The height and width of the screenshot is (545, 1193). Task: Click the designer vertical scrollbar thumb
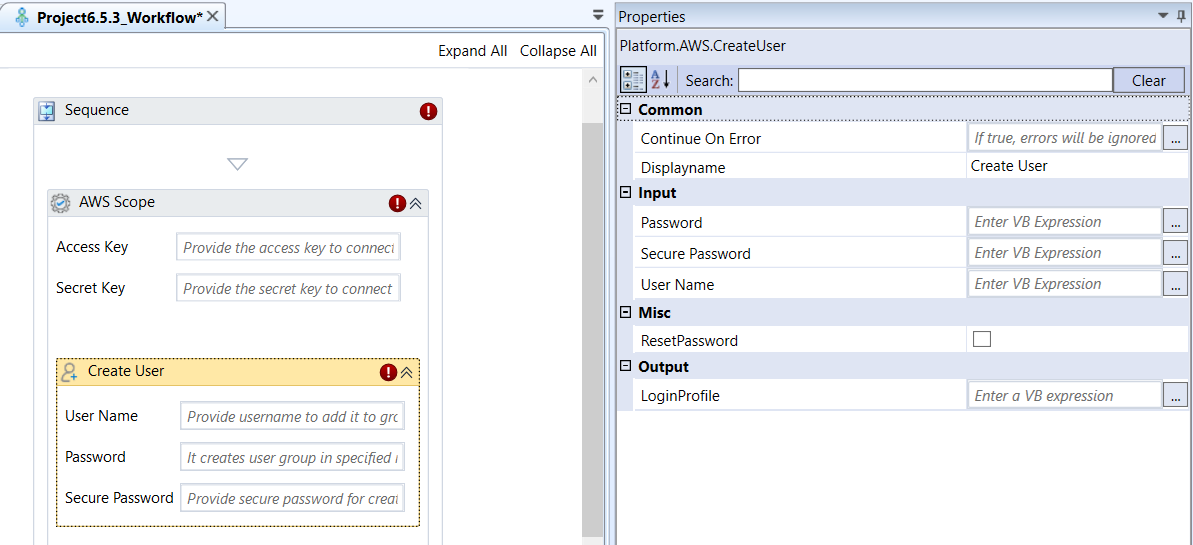pos(592,329)
